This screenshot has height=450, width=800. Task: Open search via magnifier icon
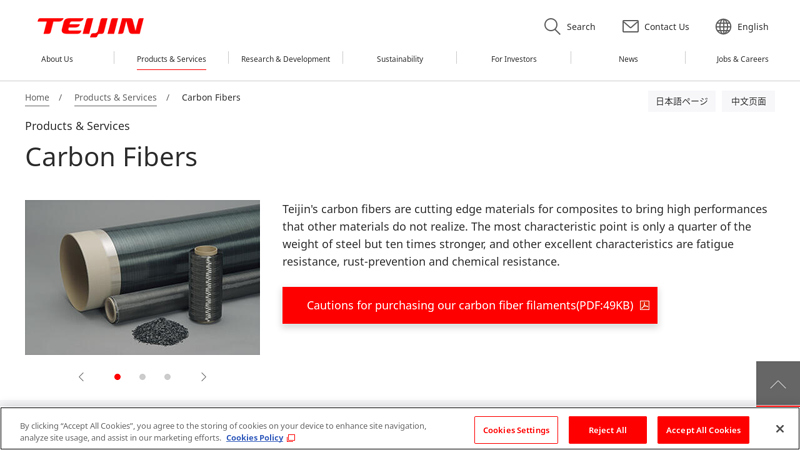click(x=552, y=27)
